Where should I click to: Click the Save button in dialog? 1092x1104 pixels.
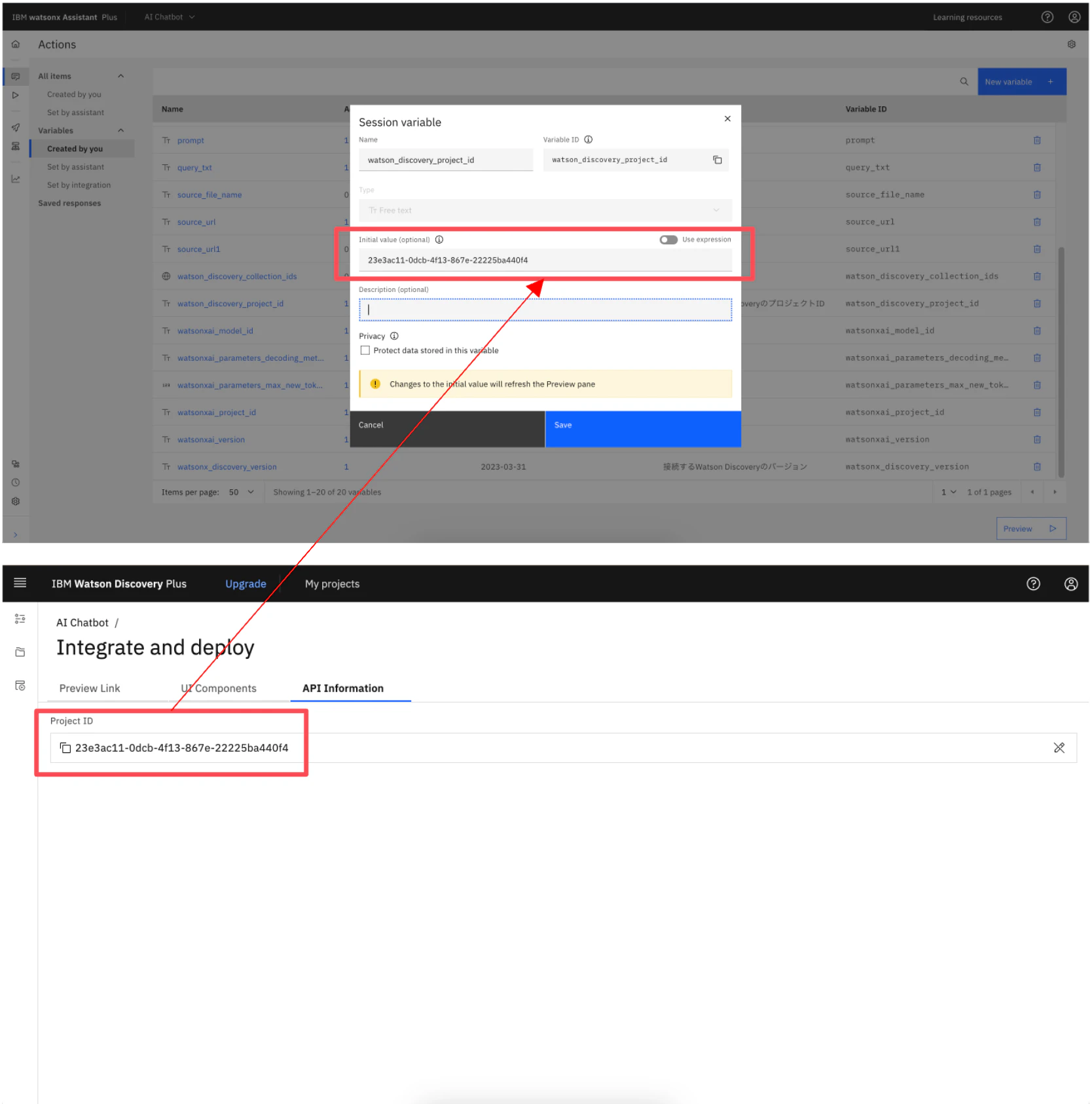(643, 429)
